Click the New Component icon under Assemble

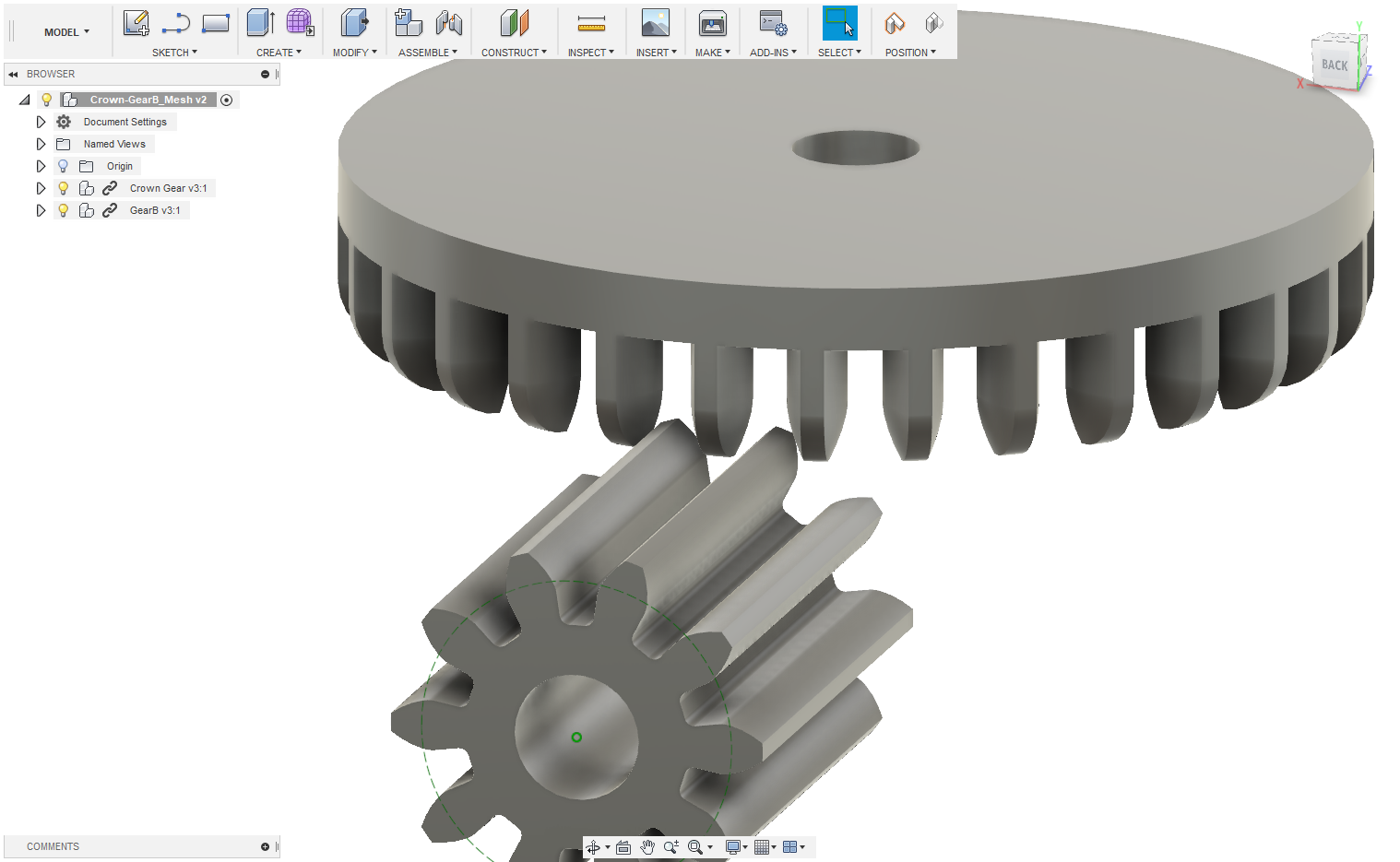click(x=408, y=23)
